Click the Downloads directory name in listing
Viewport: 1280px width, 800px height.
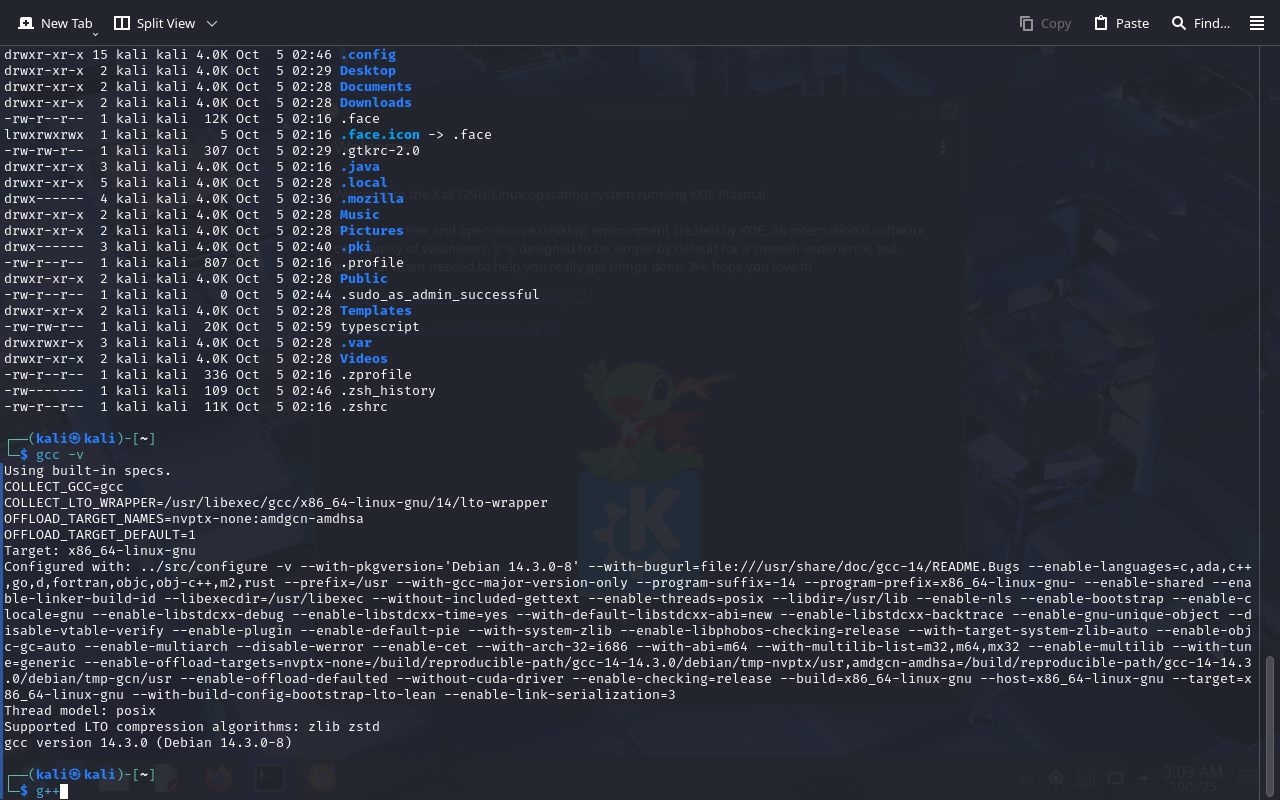375,103
